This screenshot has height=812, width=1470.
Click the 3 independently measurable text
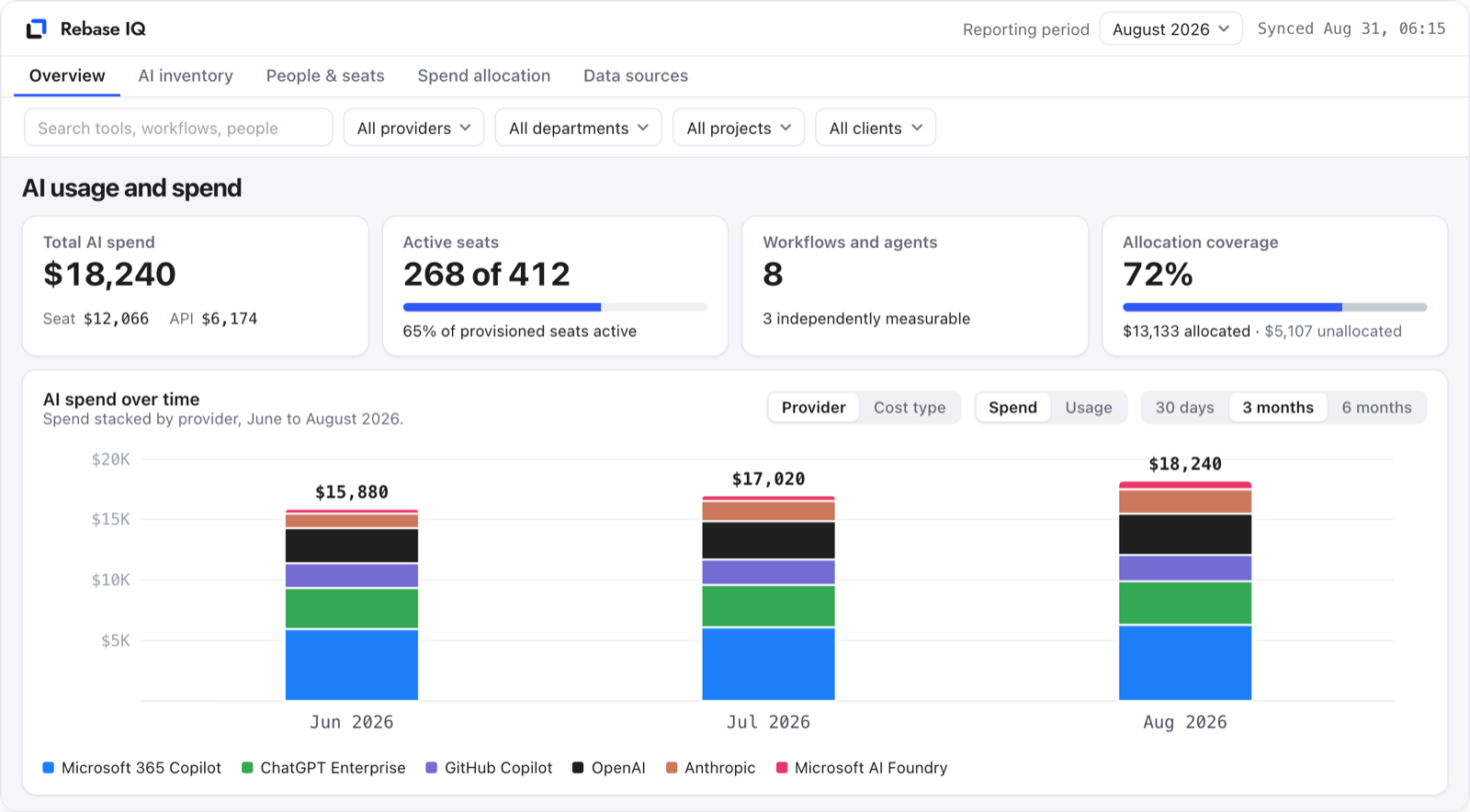coord(866,319)
